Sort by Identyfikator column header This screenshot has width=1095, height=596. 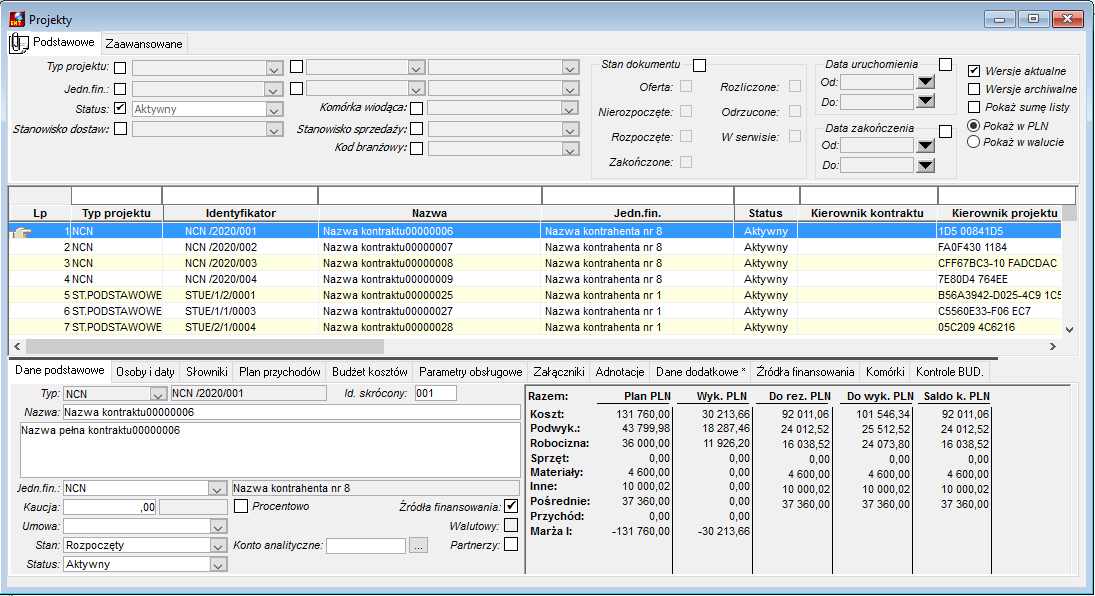click(240, 213)
